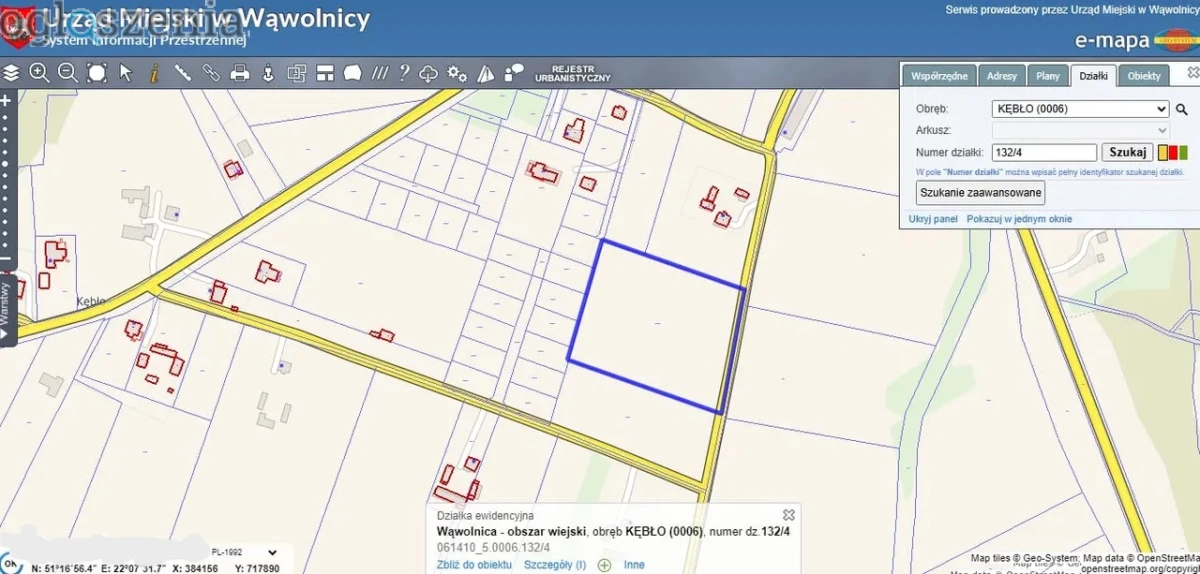This screenshot has height=574, width=1200.
Task: Select the zoom out magnifier tool
Action: (x=68, y=73)
